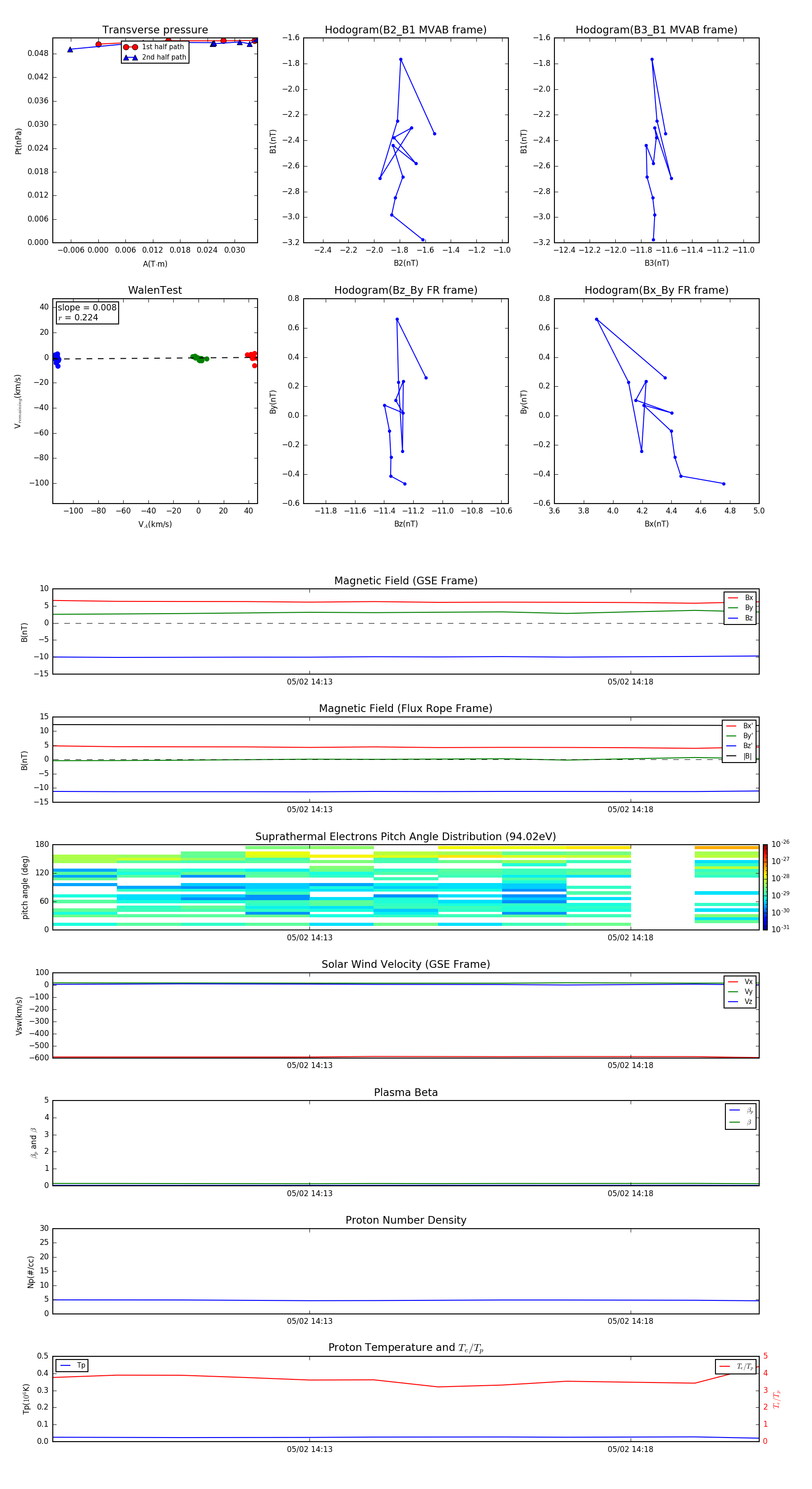The height and width of the screenshot is (1489, 812).
Task: Select Vx in the solar wind legend
Action: [x=740, y=981]
